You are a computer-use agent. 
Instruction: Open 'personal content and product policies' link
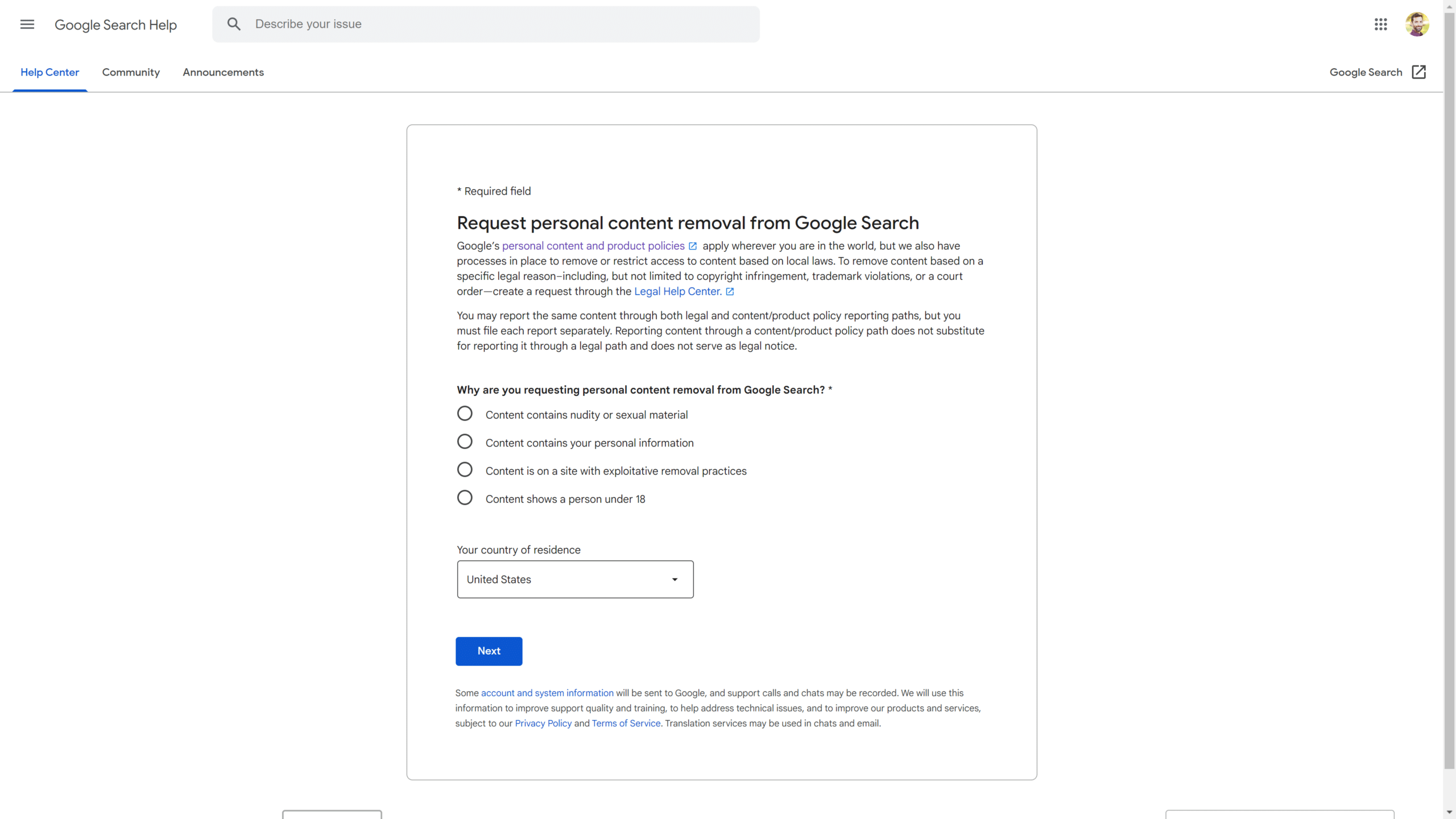593,246
